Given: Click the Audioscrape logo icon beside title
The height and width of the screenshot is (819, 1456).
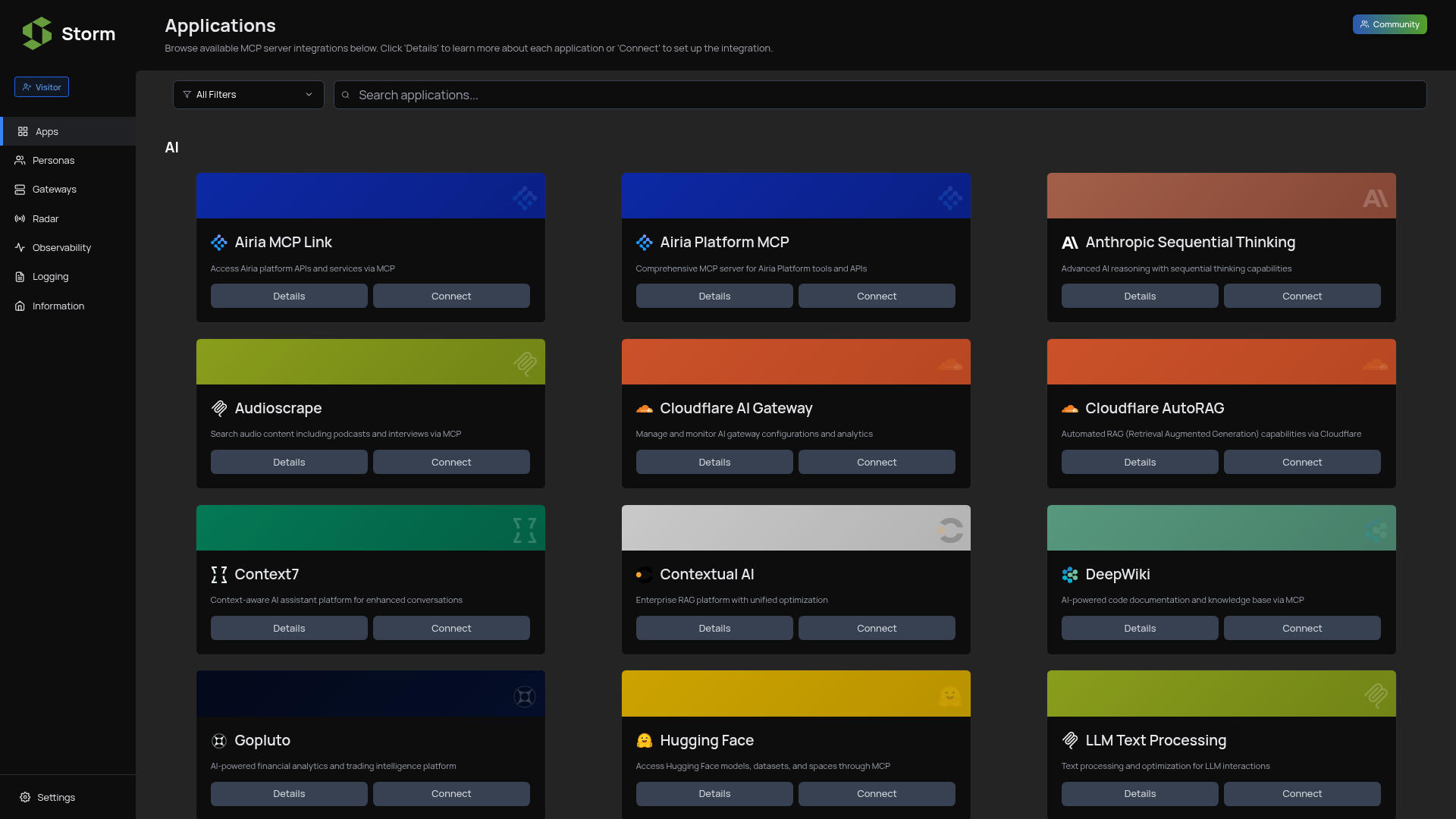Looking at the screenshot, I should coord(219,409).
